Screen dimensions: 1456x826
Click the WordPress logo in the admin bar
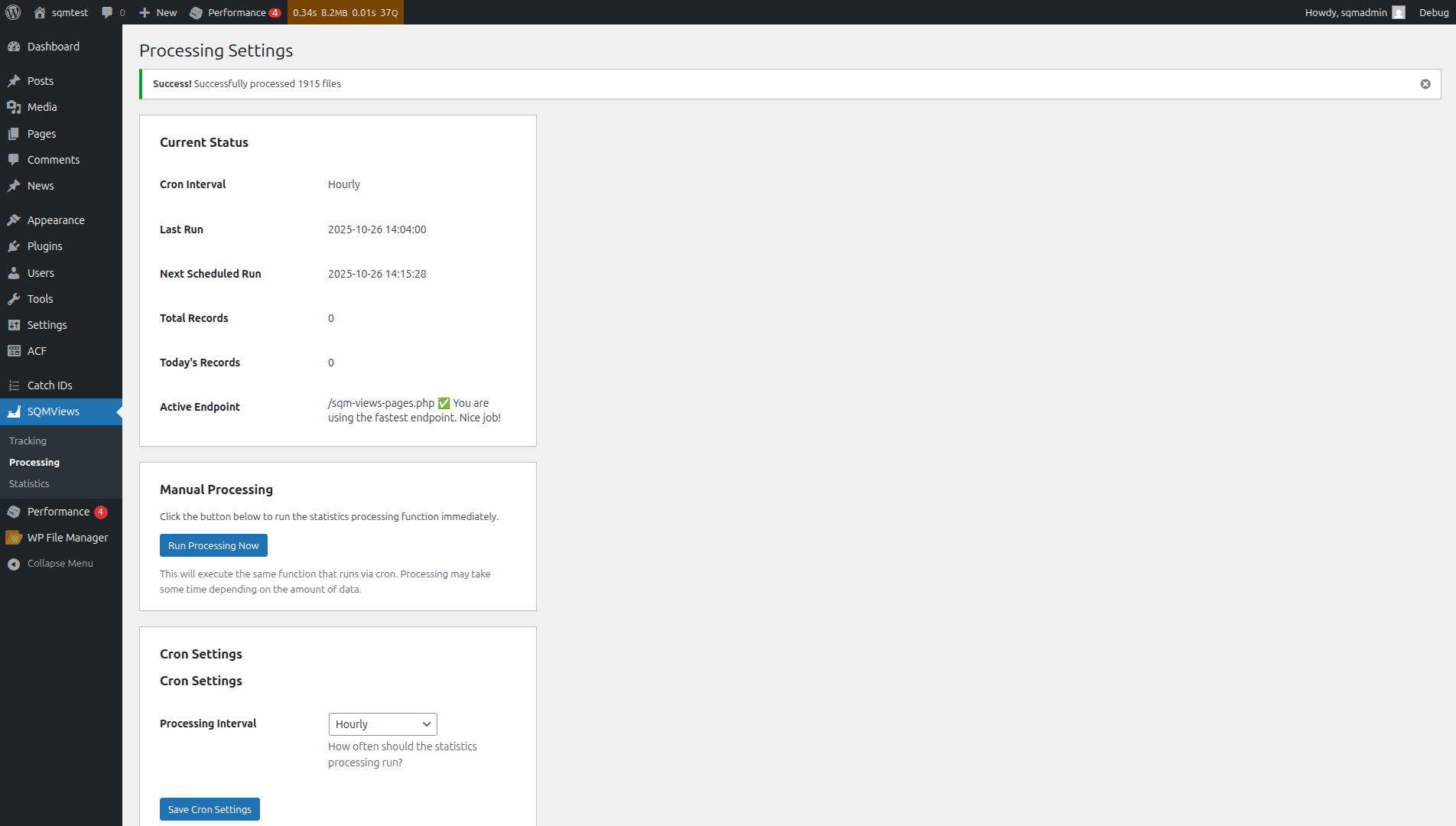click(x=12, y=12)
